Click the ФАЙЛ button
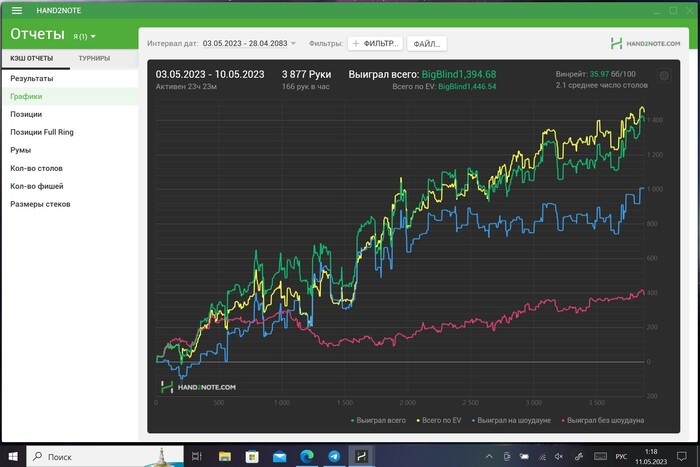This screenshot has height=467, width=700. coord(427,44)
